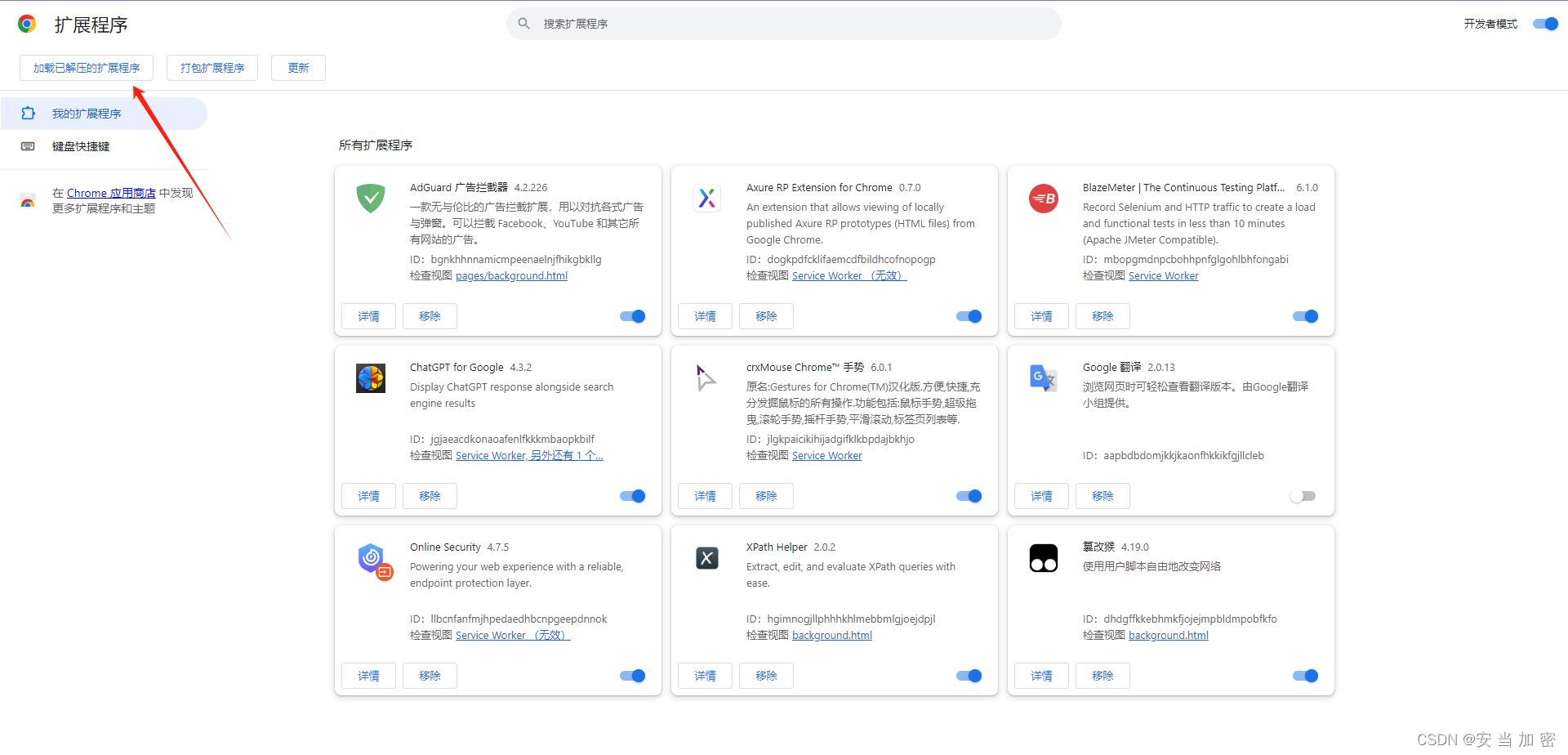Screen dimensions: 1568x755
Task: Disable 篡改猴 extension switch
Action: (x=1306, y=676)
